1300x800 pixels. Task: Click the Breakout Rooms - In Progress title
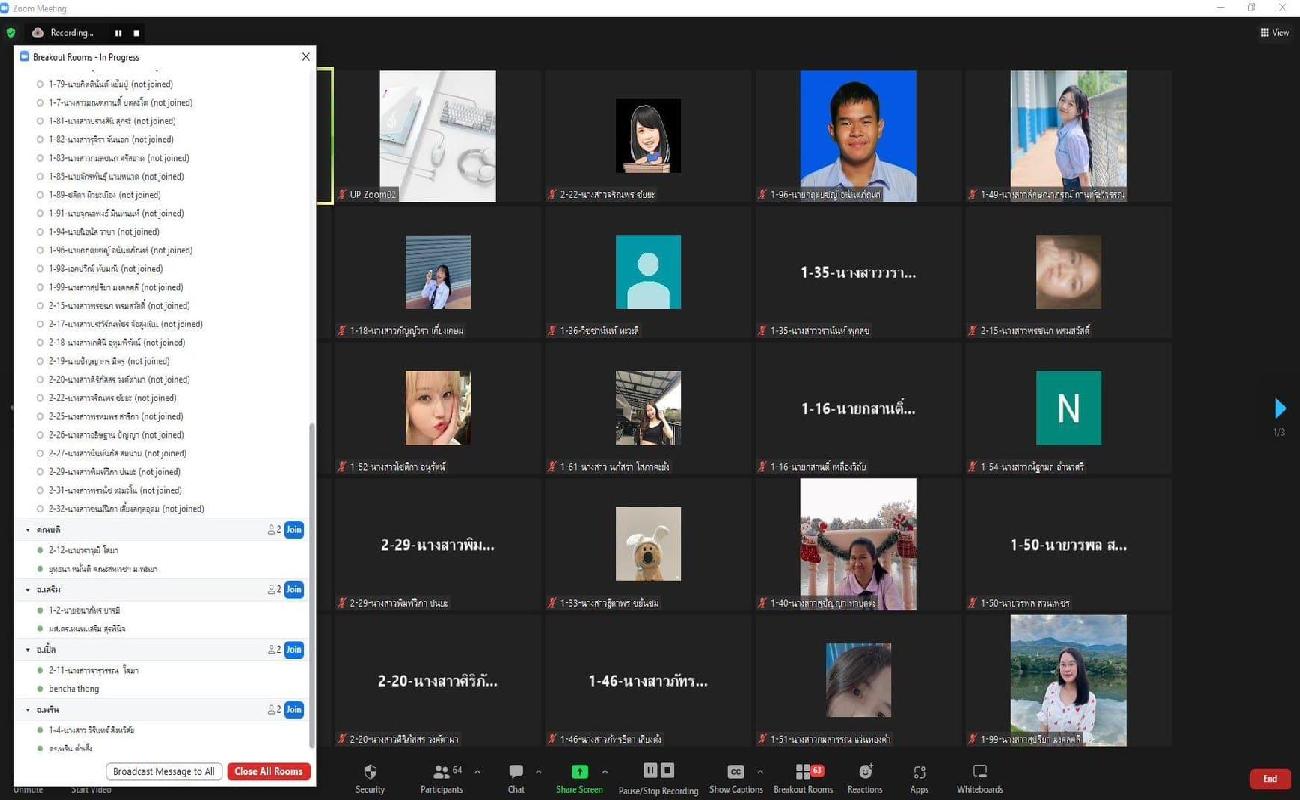86,57
